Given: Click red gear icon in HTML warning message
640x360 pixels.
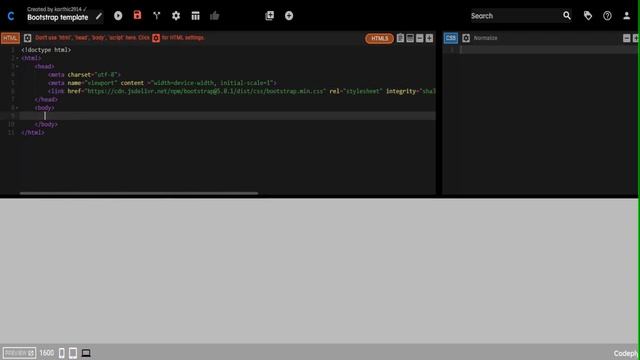Looking at the screenshot, I should pos(156,38).
